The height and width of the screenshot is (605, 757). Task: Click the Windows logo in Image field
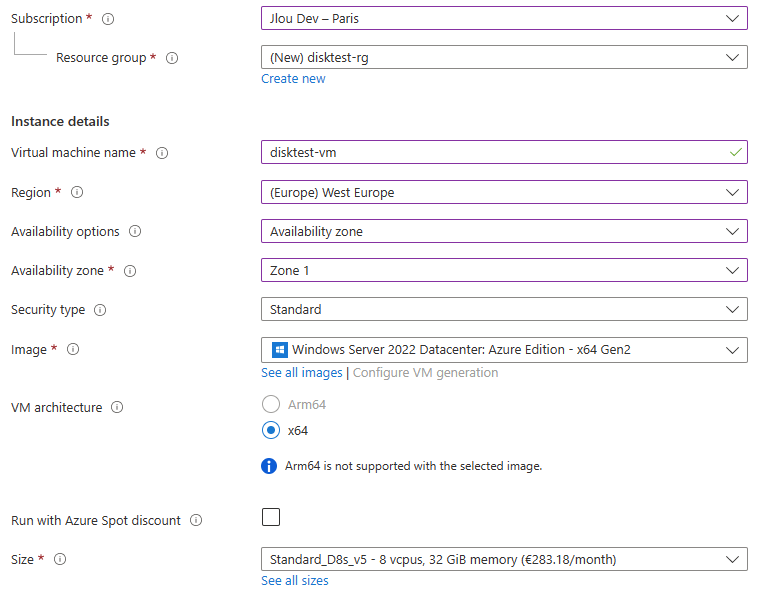click(x=280, y=350)
